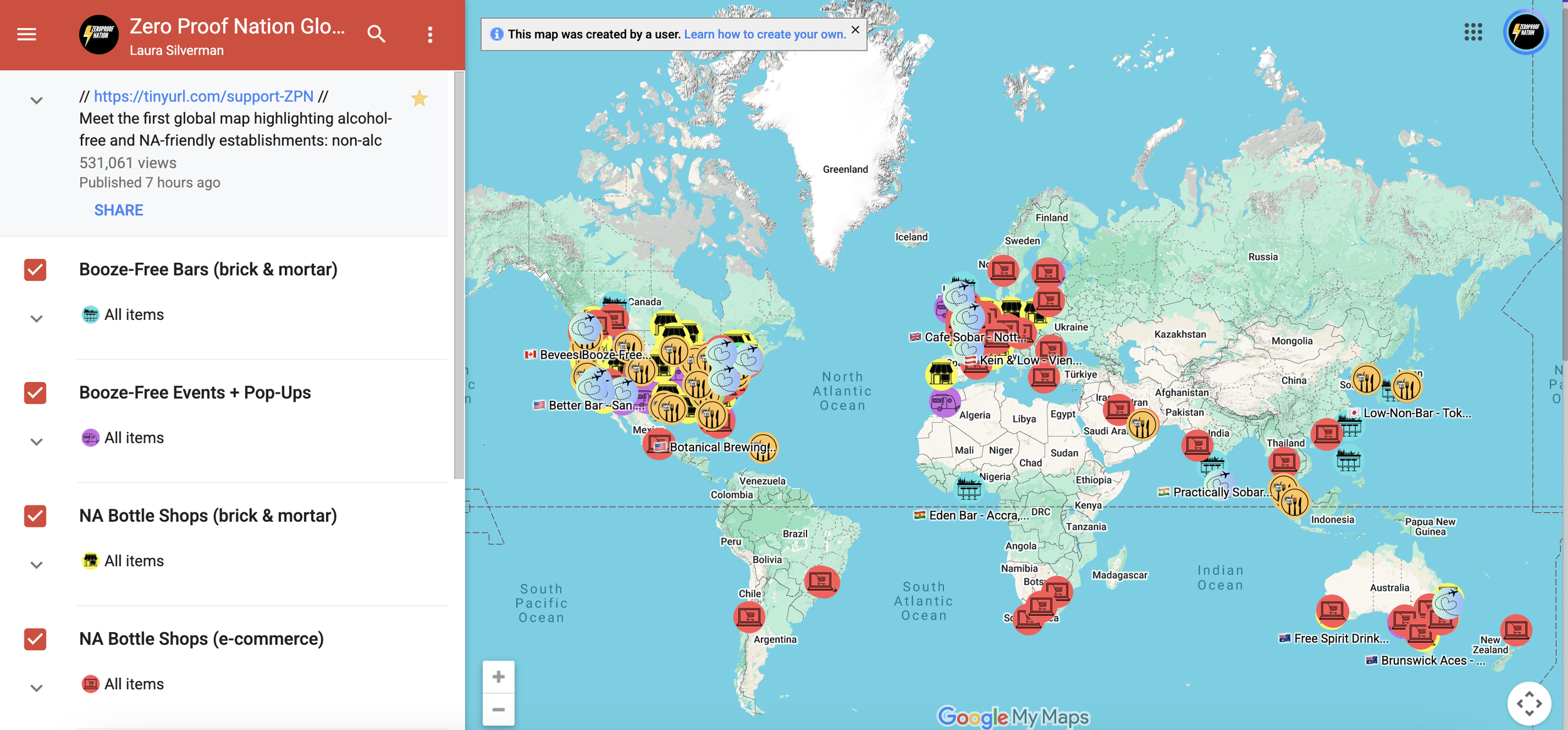Open the Google apps grid
This screenshot has height=730, width=1568.
[x=1473, y=32]
